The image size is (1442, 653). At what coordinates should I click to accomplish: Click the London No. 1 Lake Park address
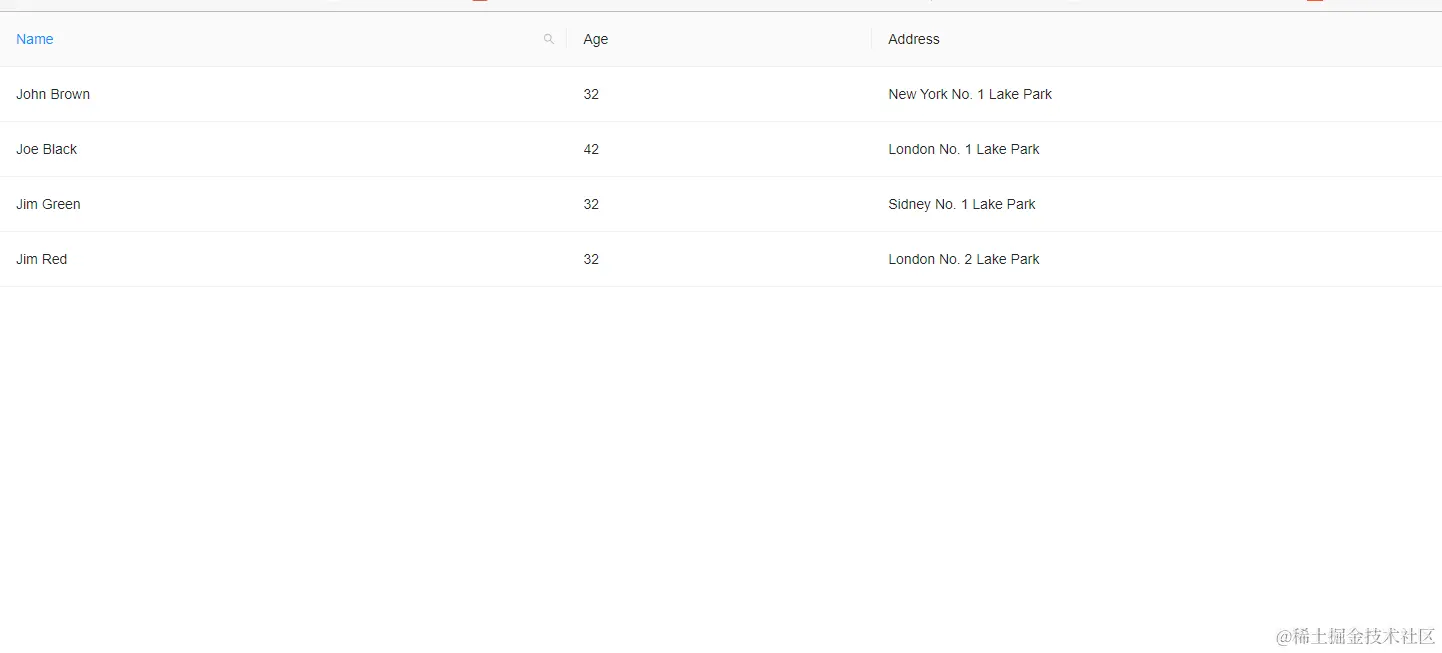click(964, 149)
